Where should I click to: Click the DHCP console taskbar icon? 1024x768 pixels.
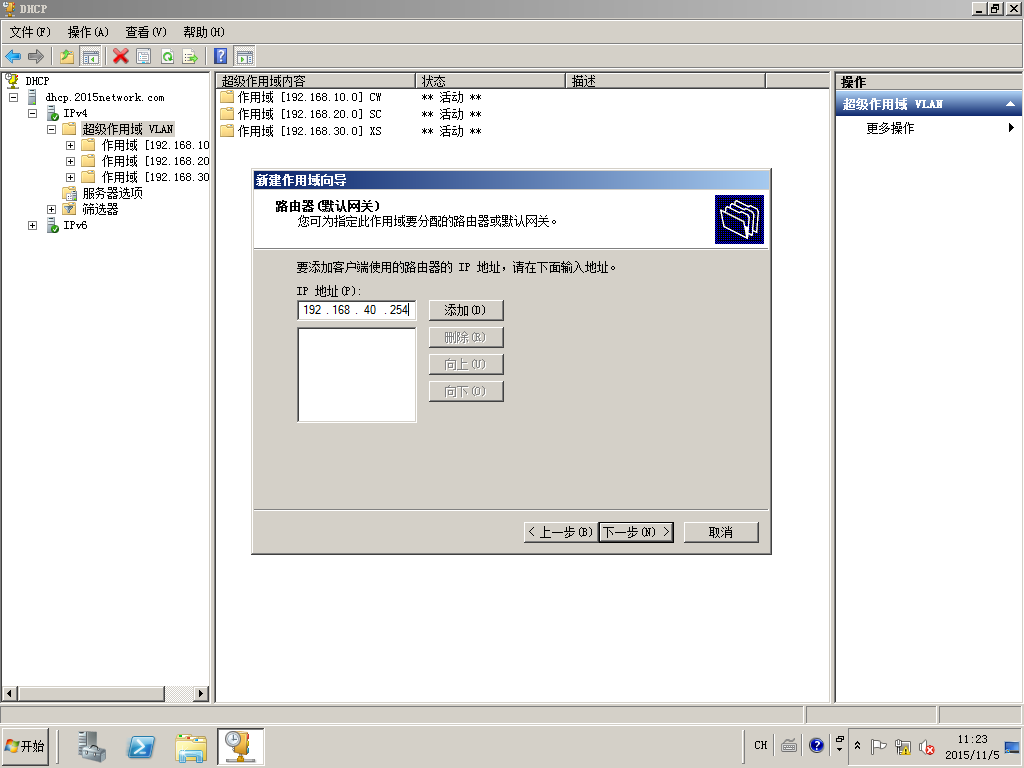[x=240, y=746]
